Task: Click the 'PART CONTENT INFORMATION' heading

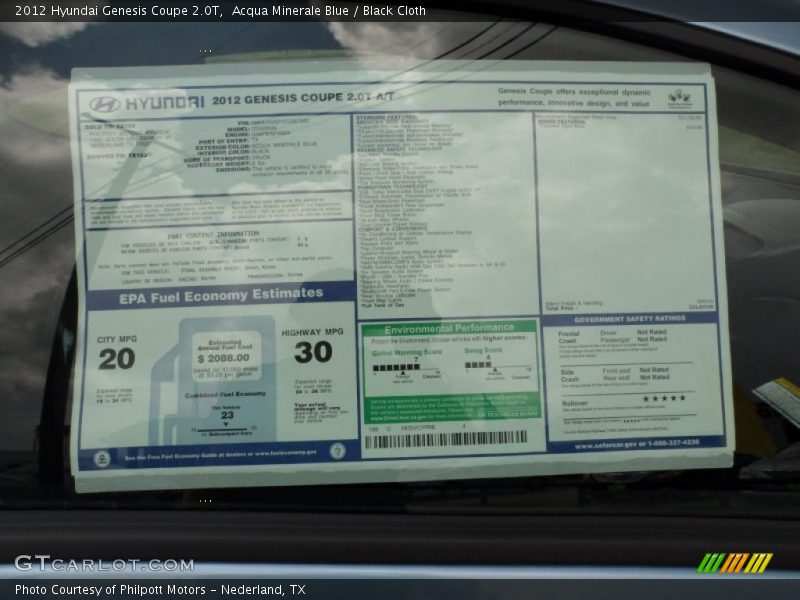Action: (x=213, y=235)
